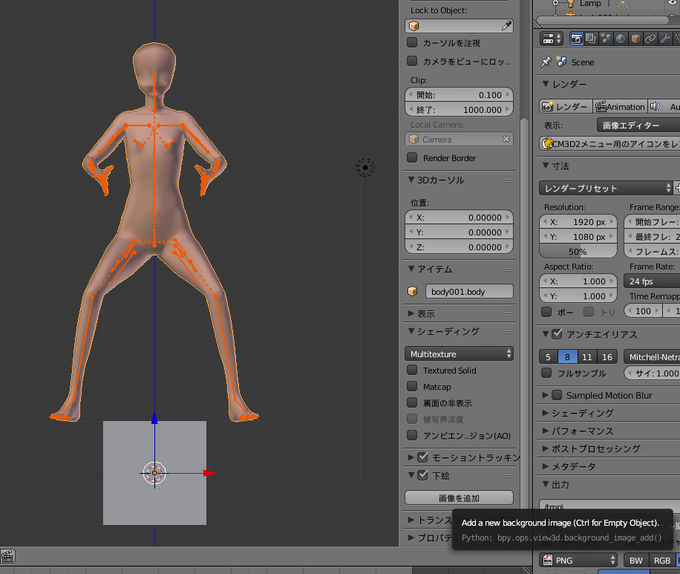Screen dimensions: 680x574
Task: Open the World properties globe tab
Action: 621,39
